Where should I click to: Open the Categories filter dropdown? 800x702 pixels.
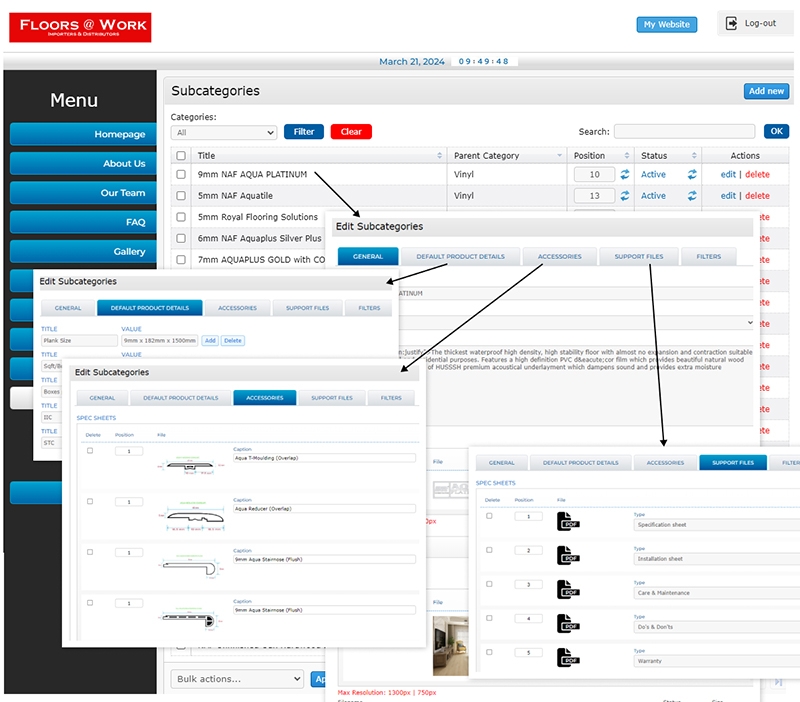point(224,132)
